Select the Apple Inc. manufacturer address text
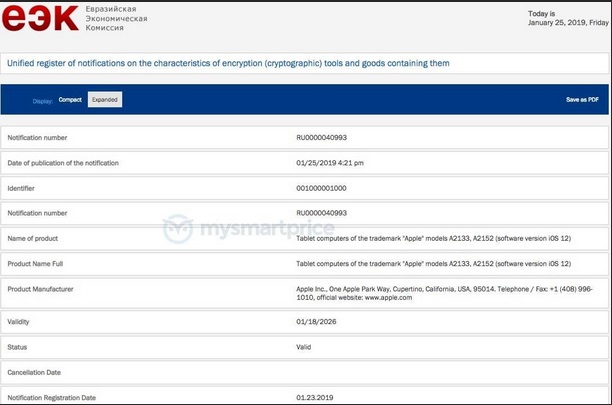 (444, 293)
